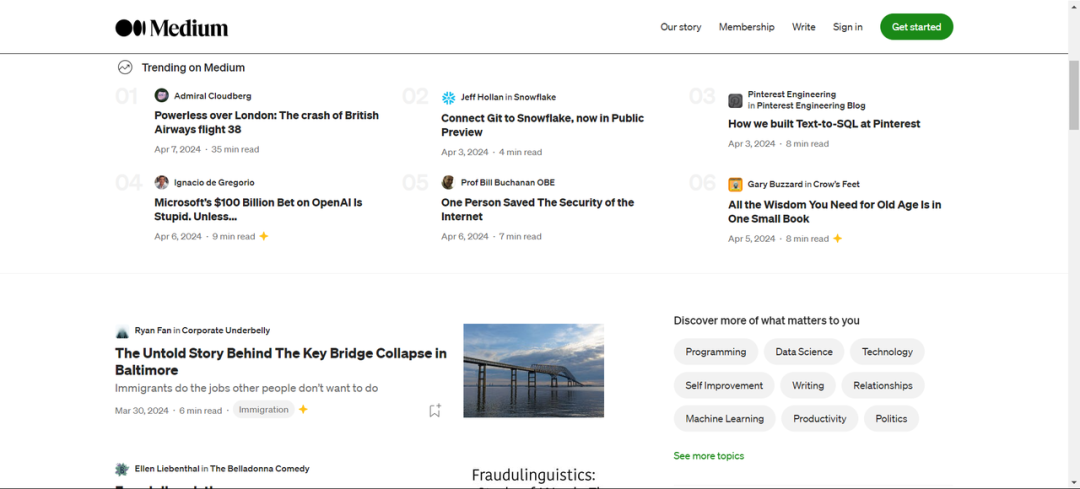The height and width of the screenshot is (489, 1080).
Task: Click author name Ryan Fan
Action: coord(153,331)
